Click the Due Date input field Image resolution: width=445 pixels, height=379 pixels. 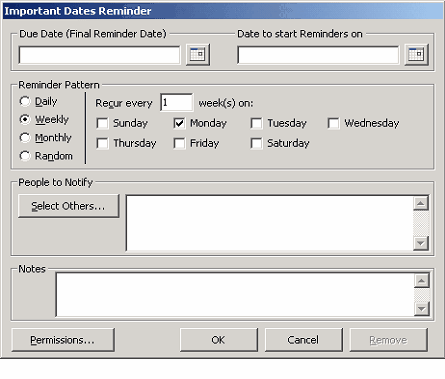[99, 55]
